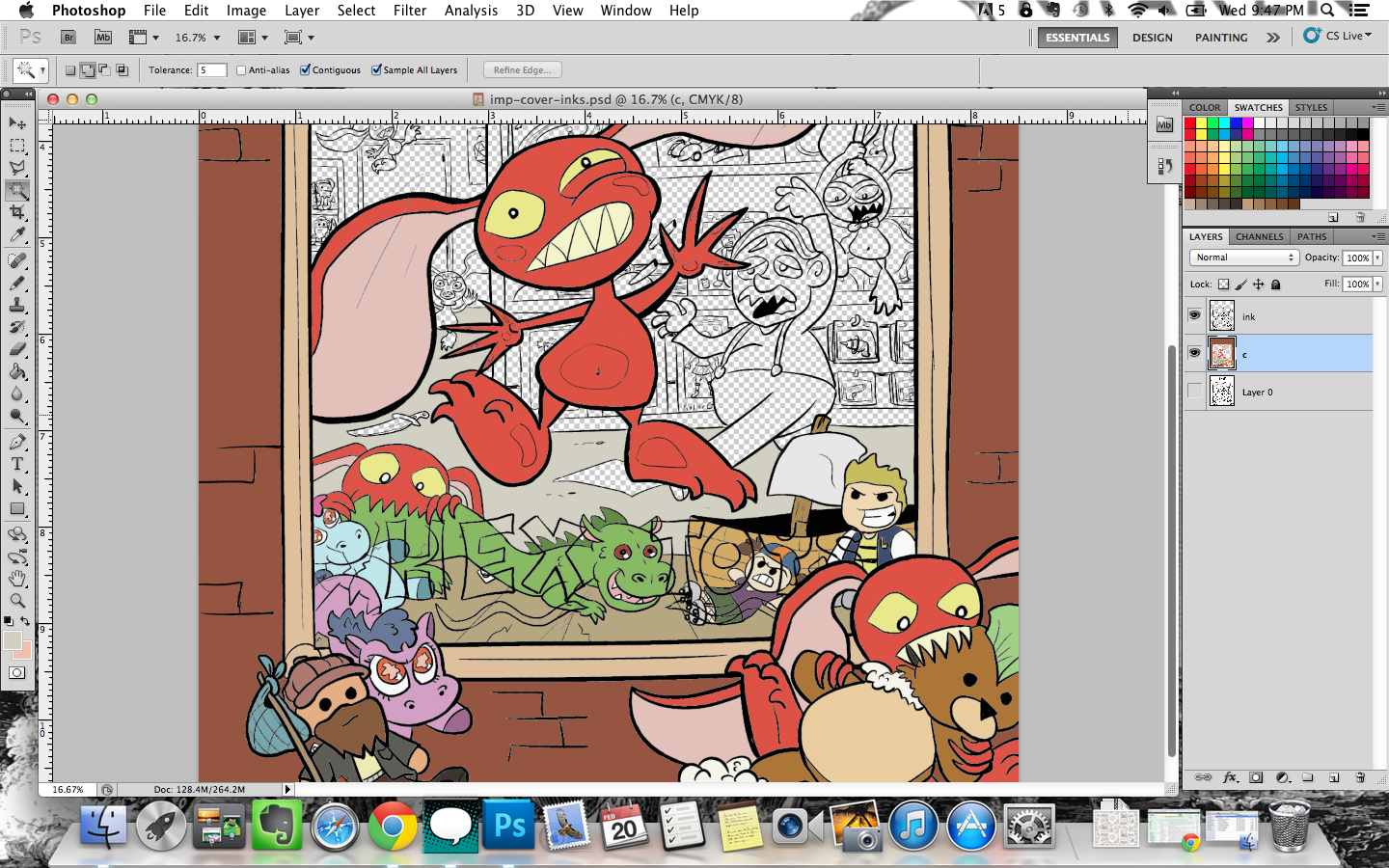Hide the ink layer with eye icon
This screenshot has width=1389, height=868.
click(x=1194, y=316)
